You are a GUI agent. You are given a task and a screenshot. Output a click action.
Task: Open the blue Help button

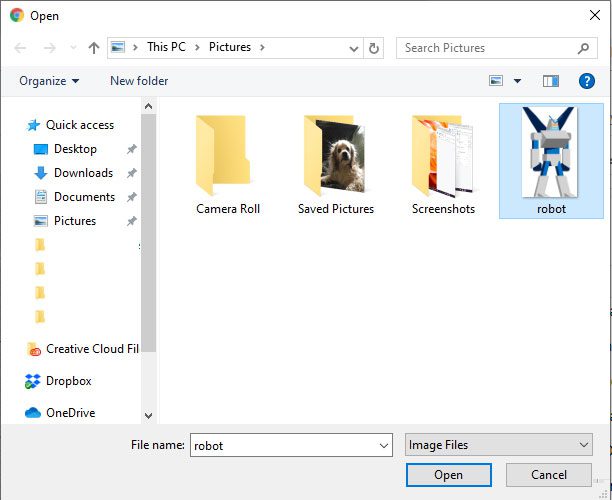(587, 81)
